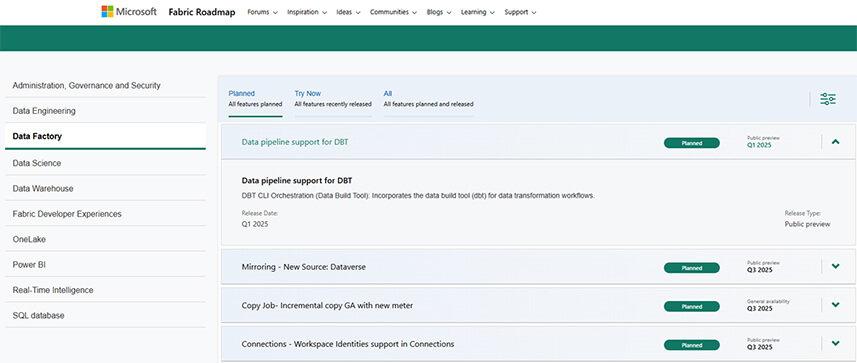Click Mirroring - New Source: Dataverse title
The image size is (857, 363).
pos(303,267)
